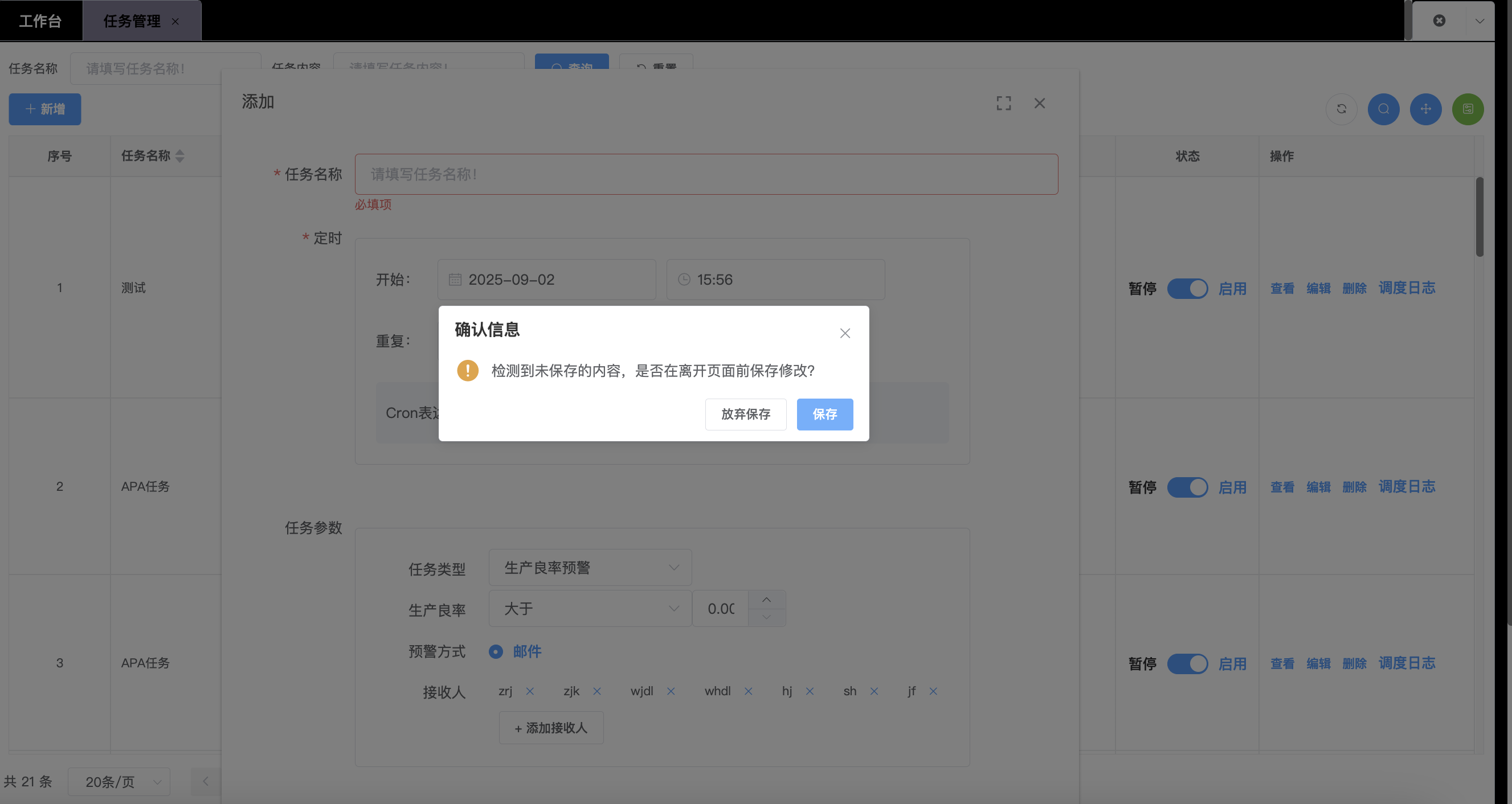Click the blue 保存 button

(x=824, y=415)
